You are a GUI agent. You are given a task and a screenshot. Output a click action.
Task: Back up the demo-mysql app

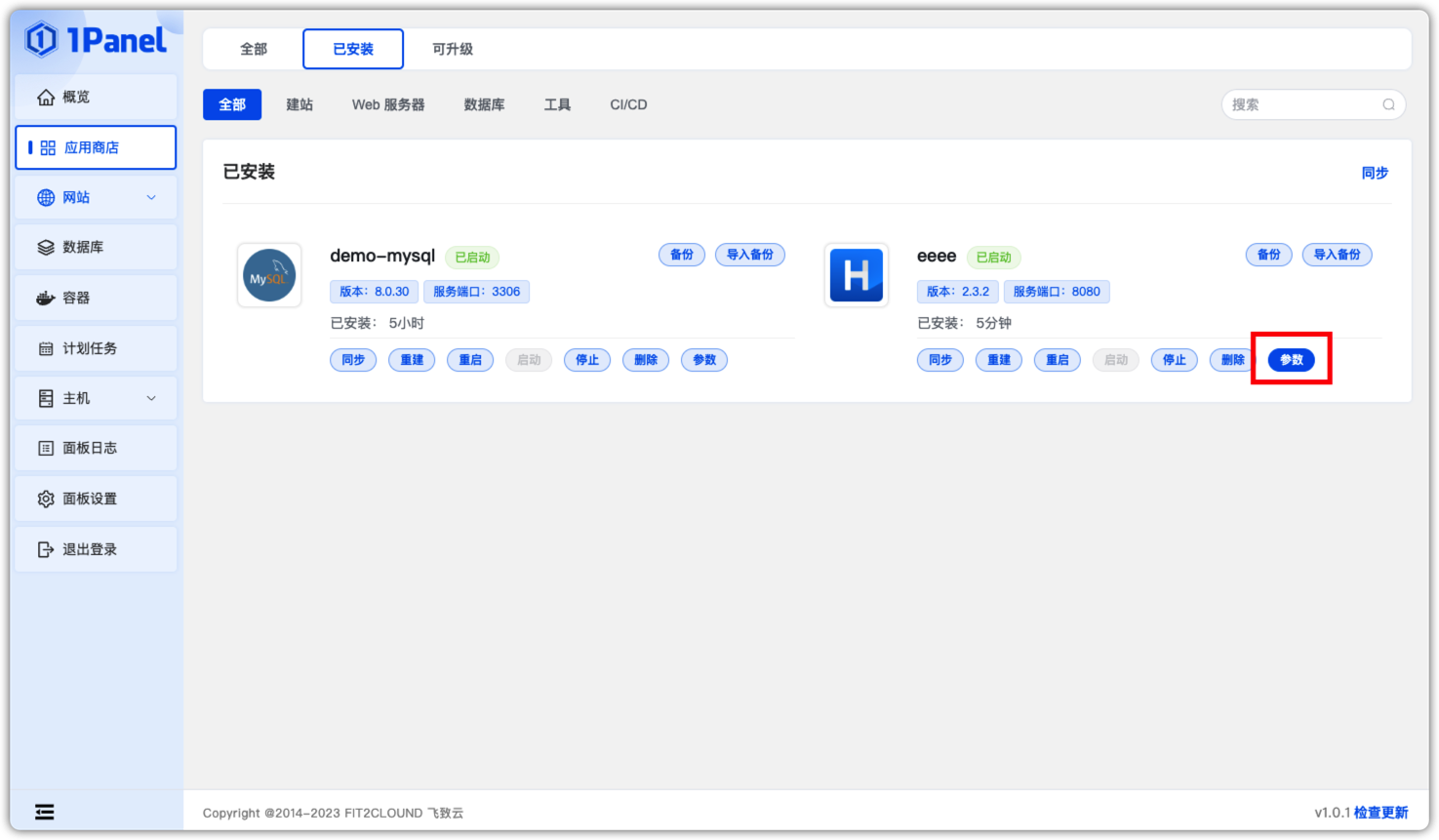coord(682,255)
